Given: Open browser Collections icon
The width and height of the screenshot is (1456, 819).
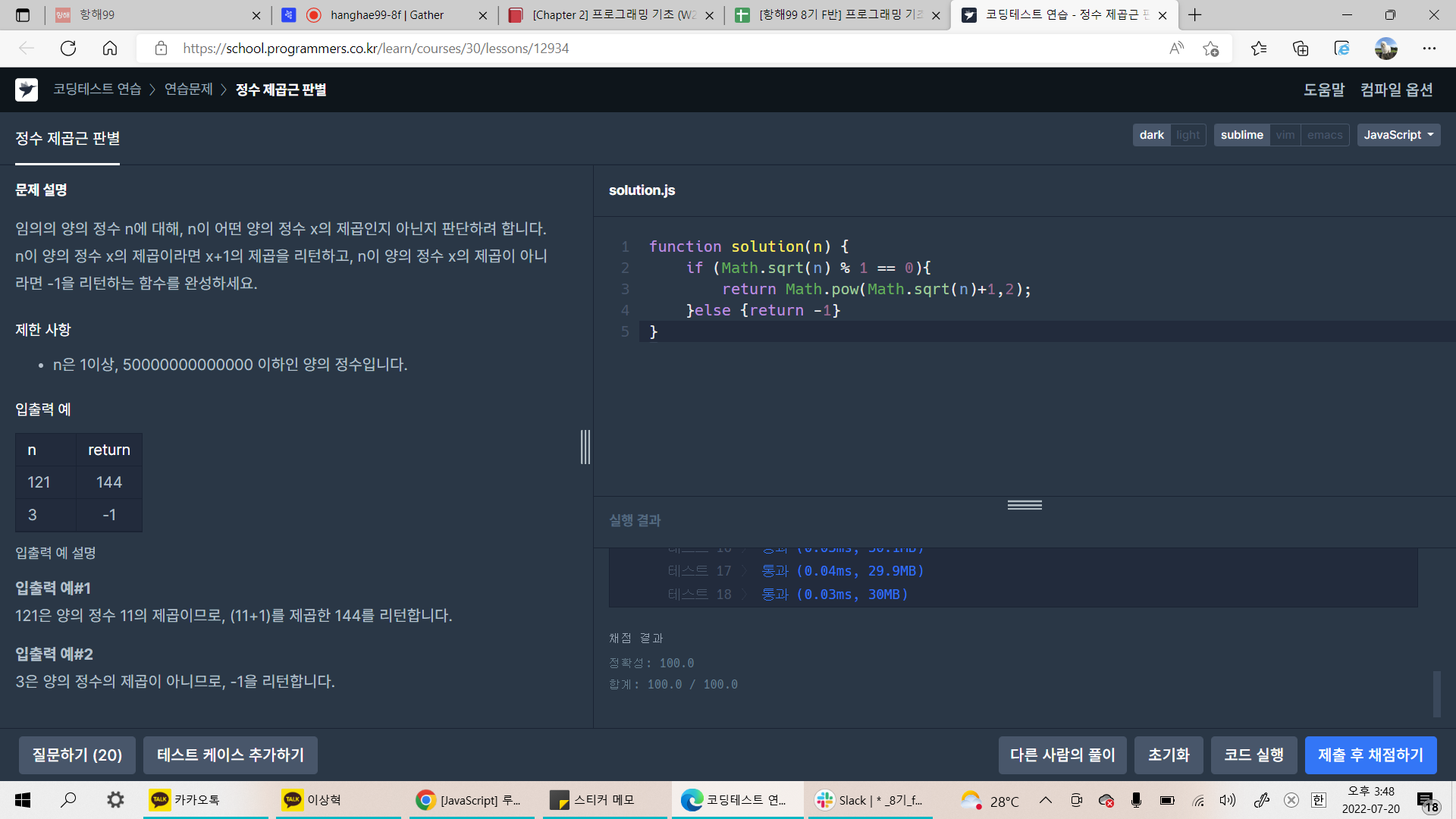Looking at the screenshot, I should [1301, 49].
